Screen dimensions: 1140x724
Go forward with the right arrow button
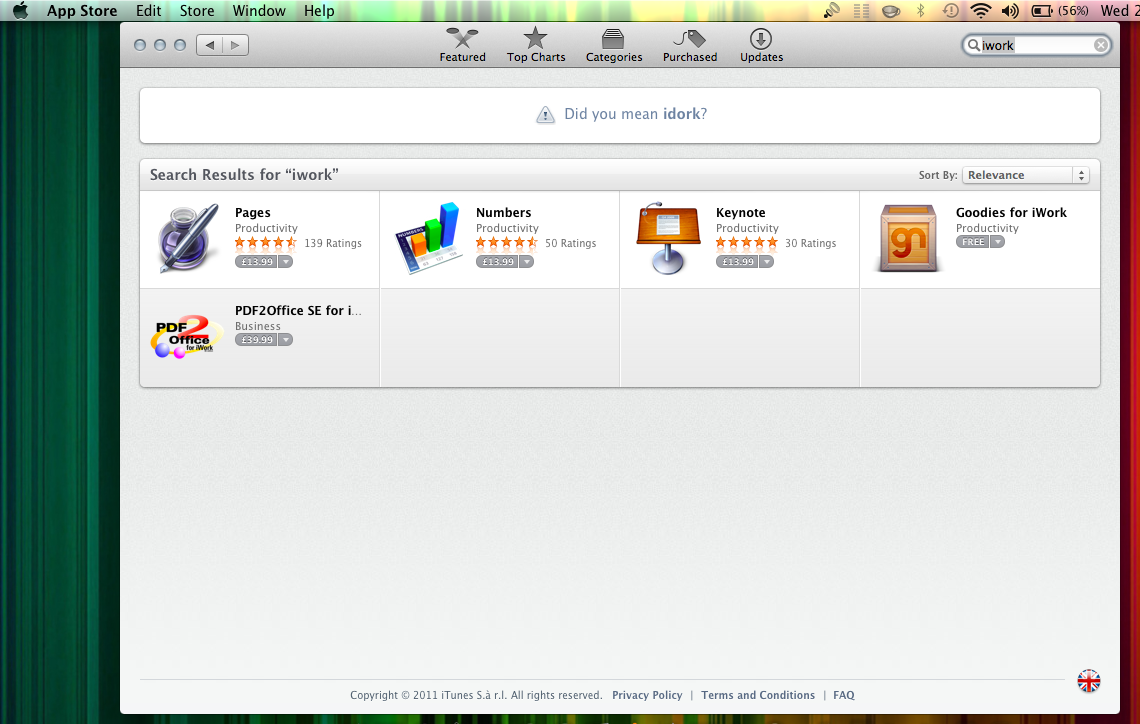point(236,45)
